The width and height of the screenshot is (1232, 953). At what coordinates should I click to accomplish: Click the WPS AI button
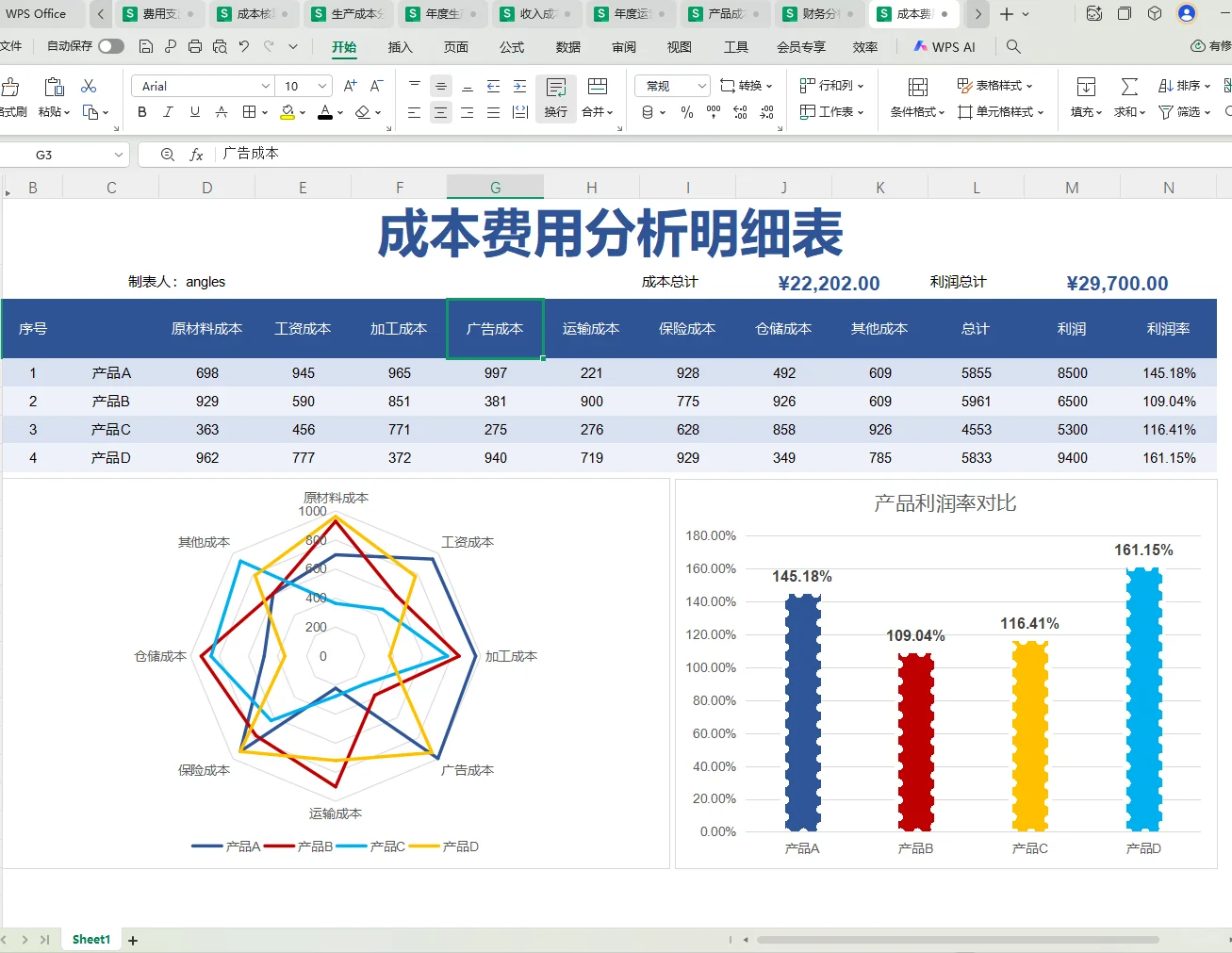tap(944, 46)
